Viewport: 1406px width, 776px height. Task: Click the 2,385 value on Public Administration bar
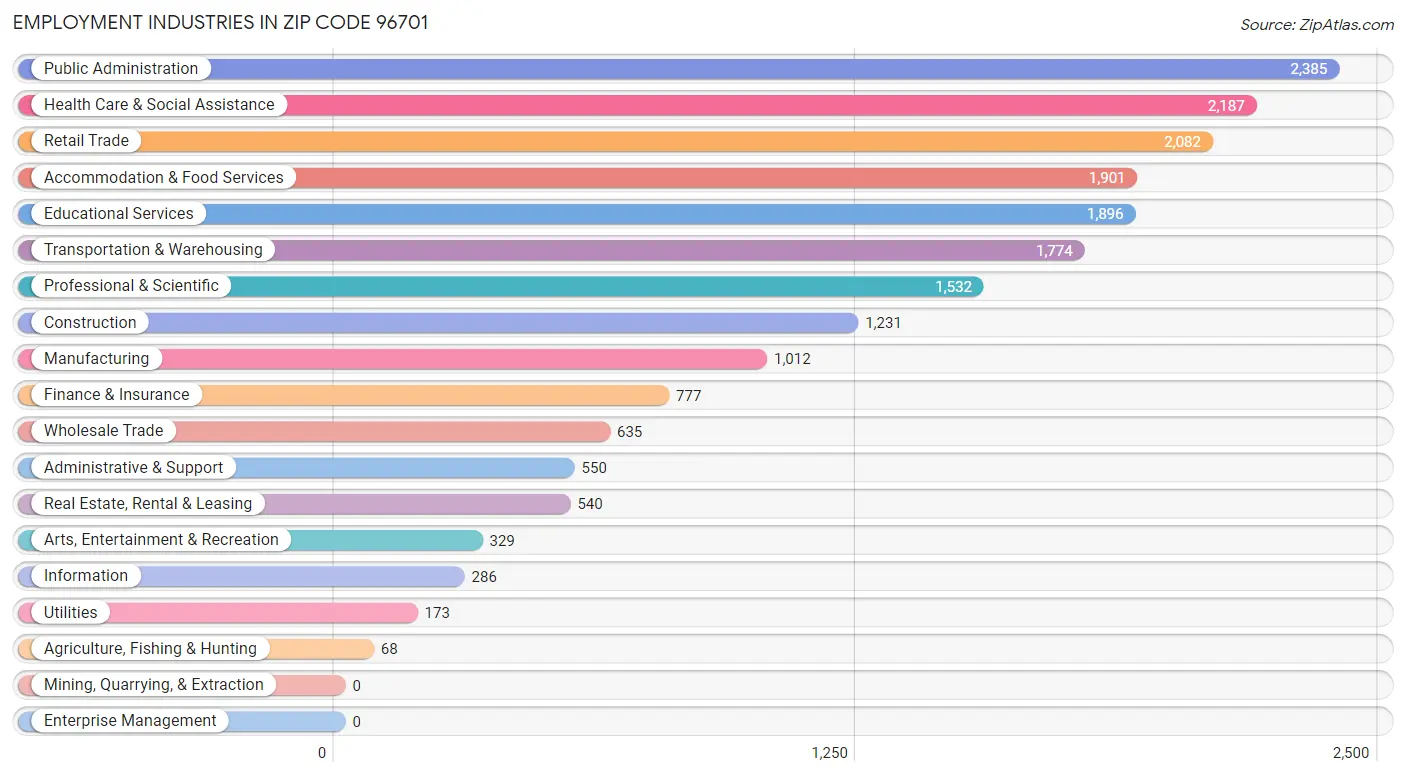1309,70
